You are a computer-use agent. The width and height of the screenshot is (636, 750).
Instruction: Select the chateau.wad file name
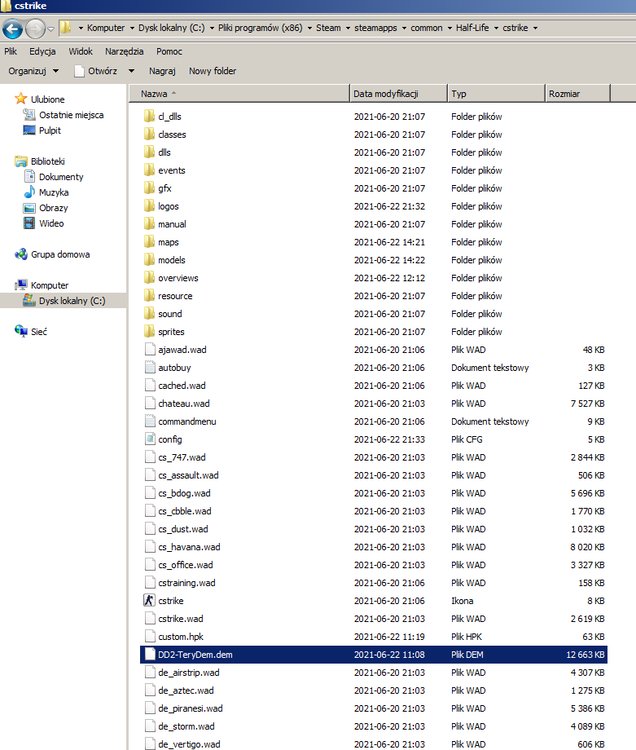pos(184,403)
